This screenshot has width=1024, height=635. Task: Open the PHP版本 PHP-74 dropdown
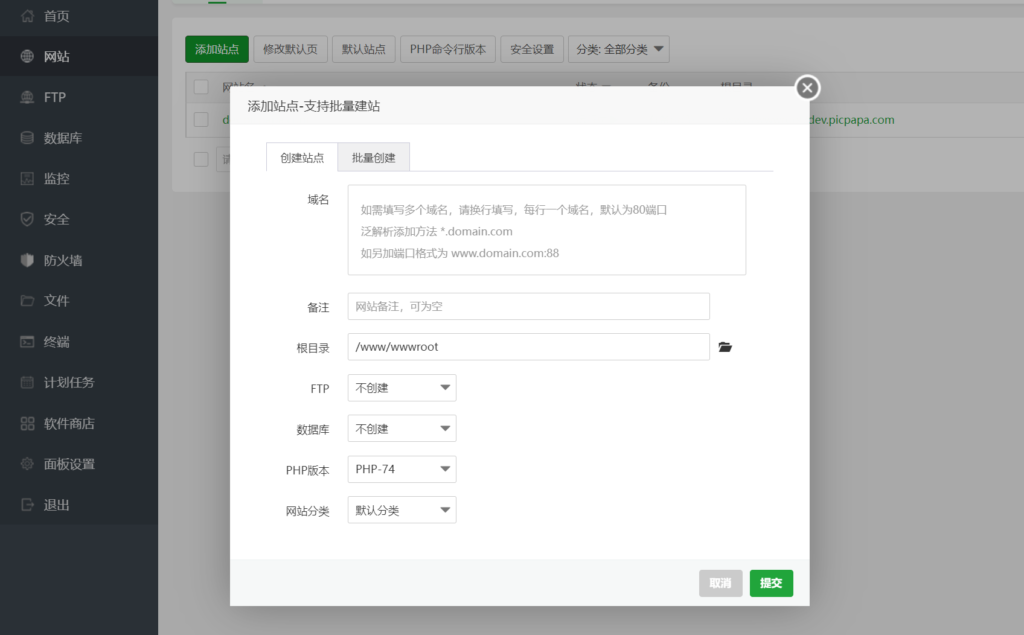[x=401, y=470]
